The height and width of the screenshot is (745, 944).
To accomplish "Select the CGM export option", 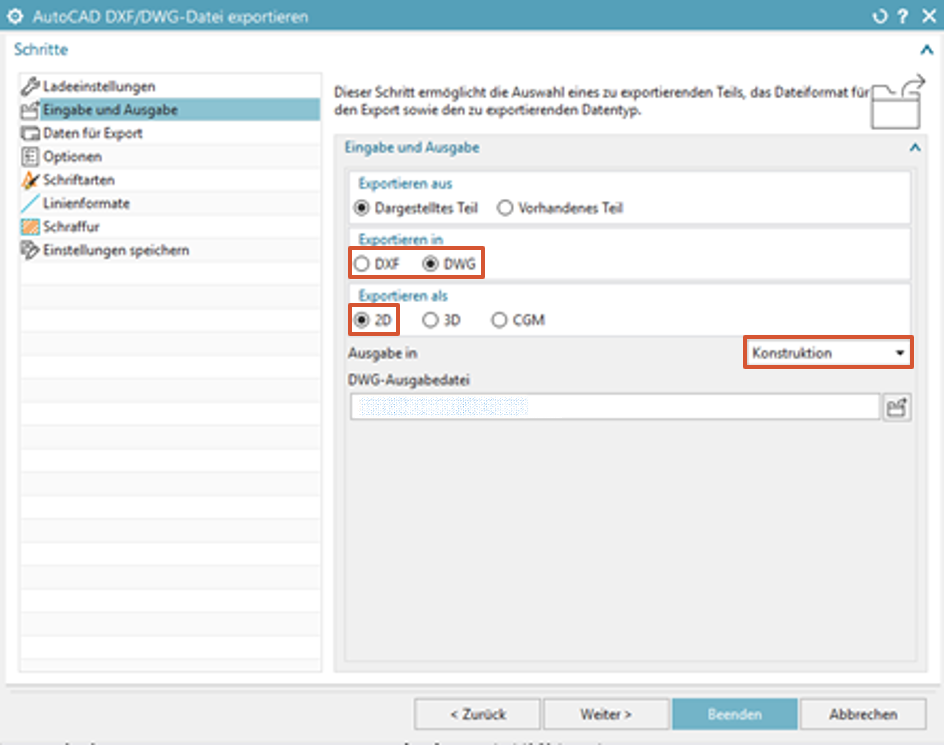I will coord(499,321).
